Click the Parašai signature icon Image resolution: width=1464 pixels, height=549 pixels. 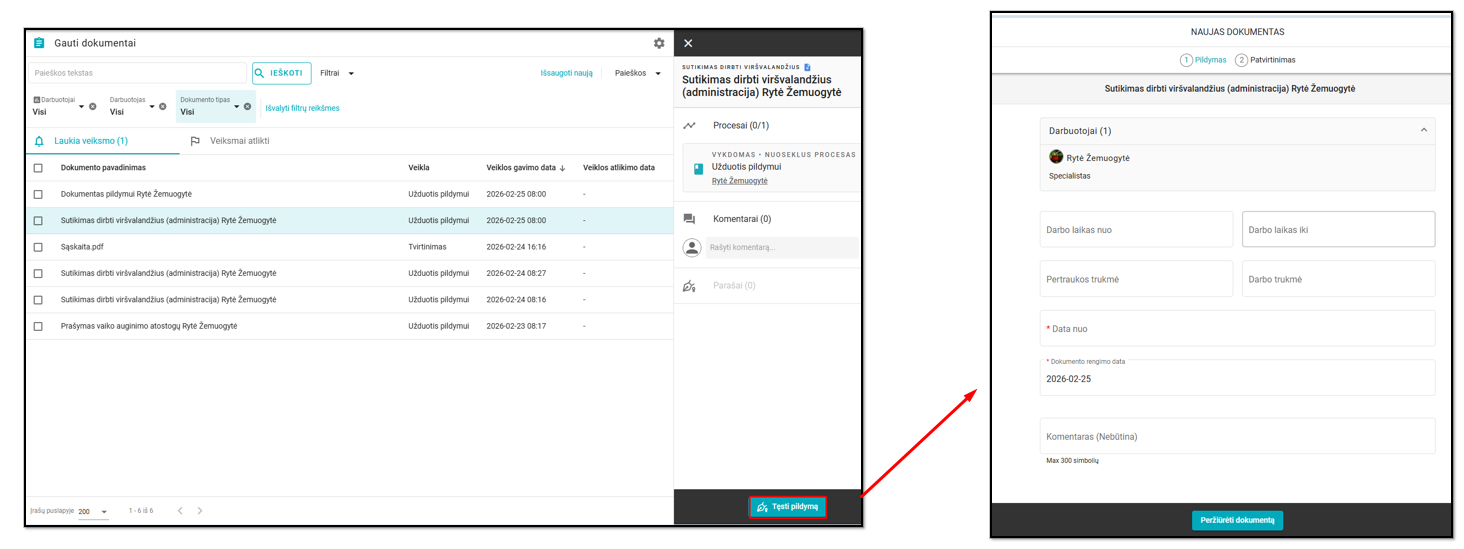pos(689,286)
